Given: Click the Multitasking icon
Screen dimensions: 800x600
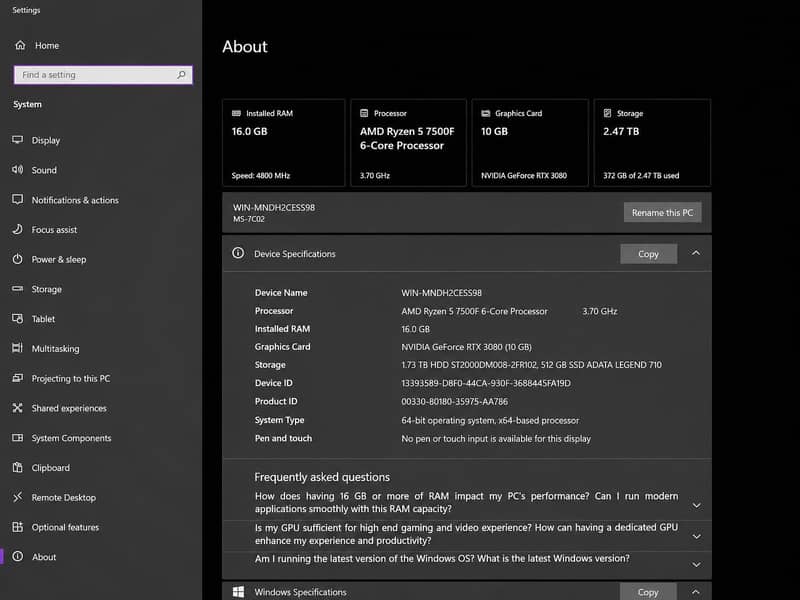Looking at the screenshot, I should (x=17, y=348).
